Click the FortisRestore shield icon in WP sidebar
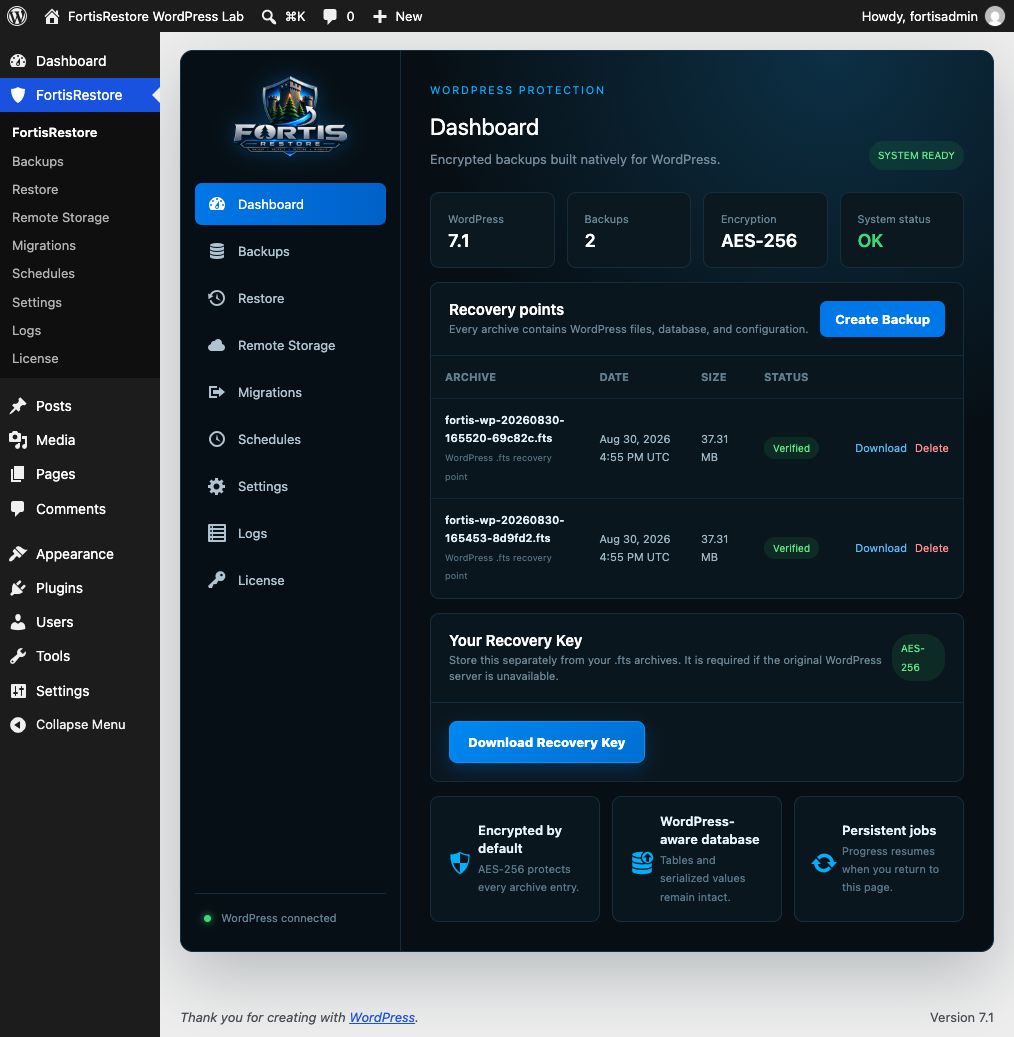 [18, 95]
